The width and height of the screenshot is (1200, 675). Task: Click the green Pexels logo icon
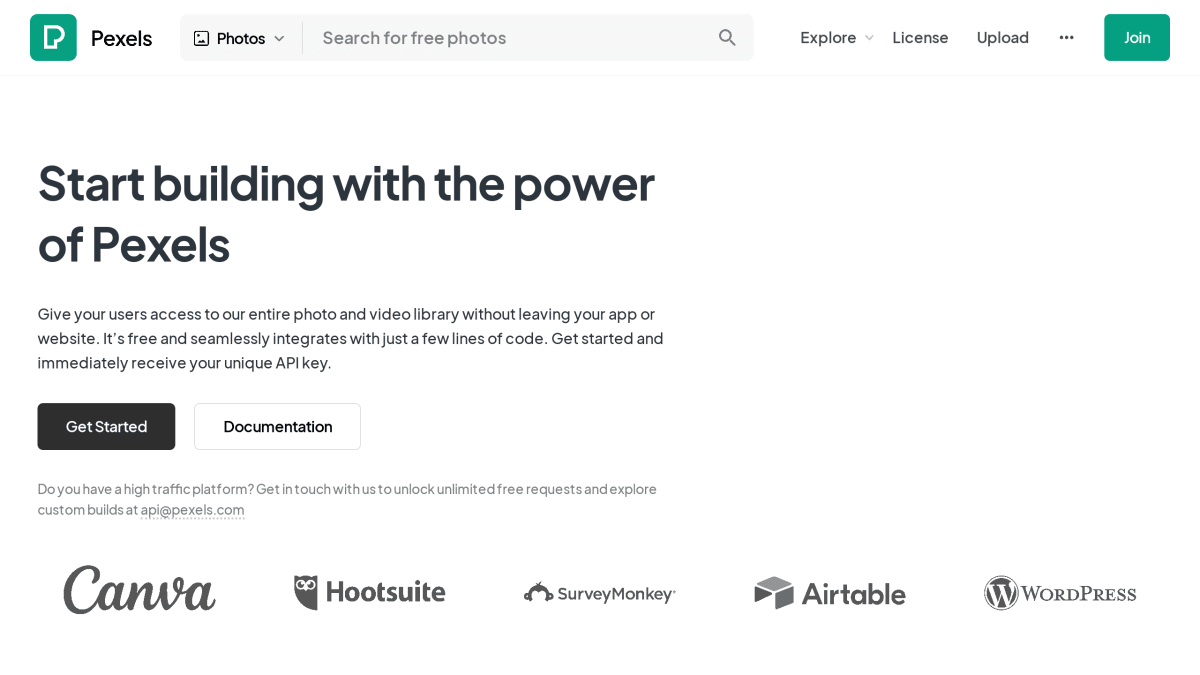coord(53,37)
